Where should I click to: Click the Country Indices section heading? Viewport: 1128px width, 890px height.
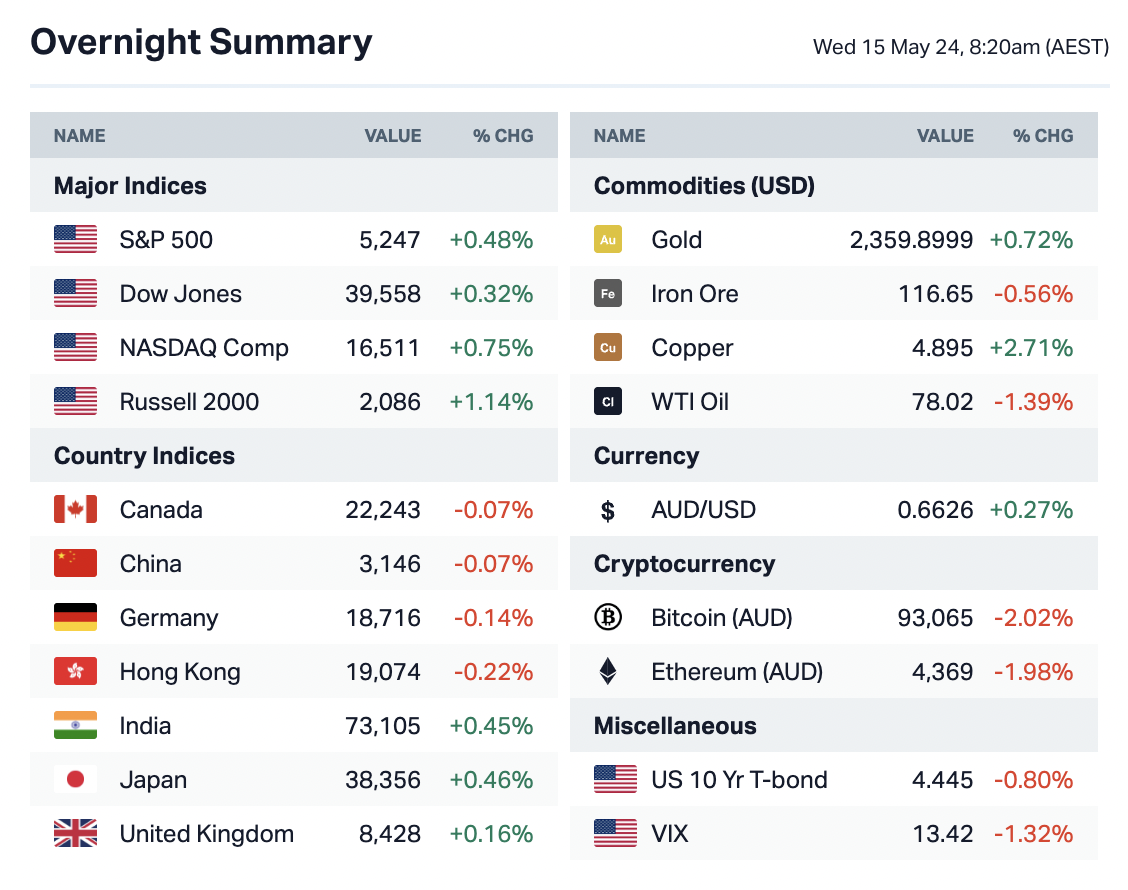144,456
